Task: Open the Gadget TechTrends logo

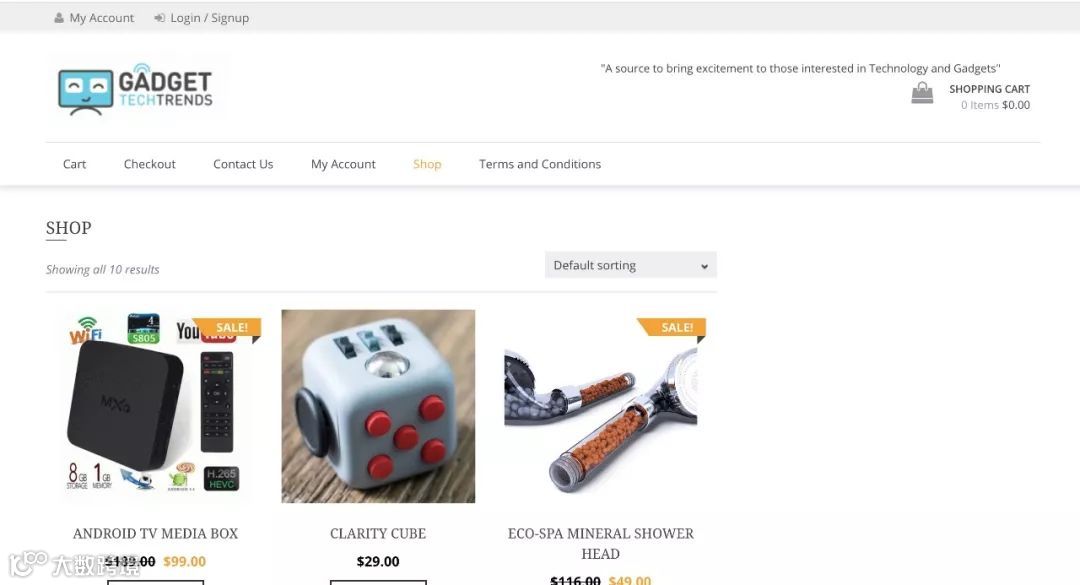Action: [136, 90]
